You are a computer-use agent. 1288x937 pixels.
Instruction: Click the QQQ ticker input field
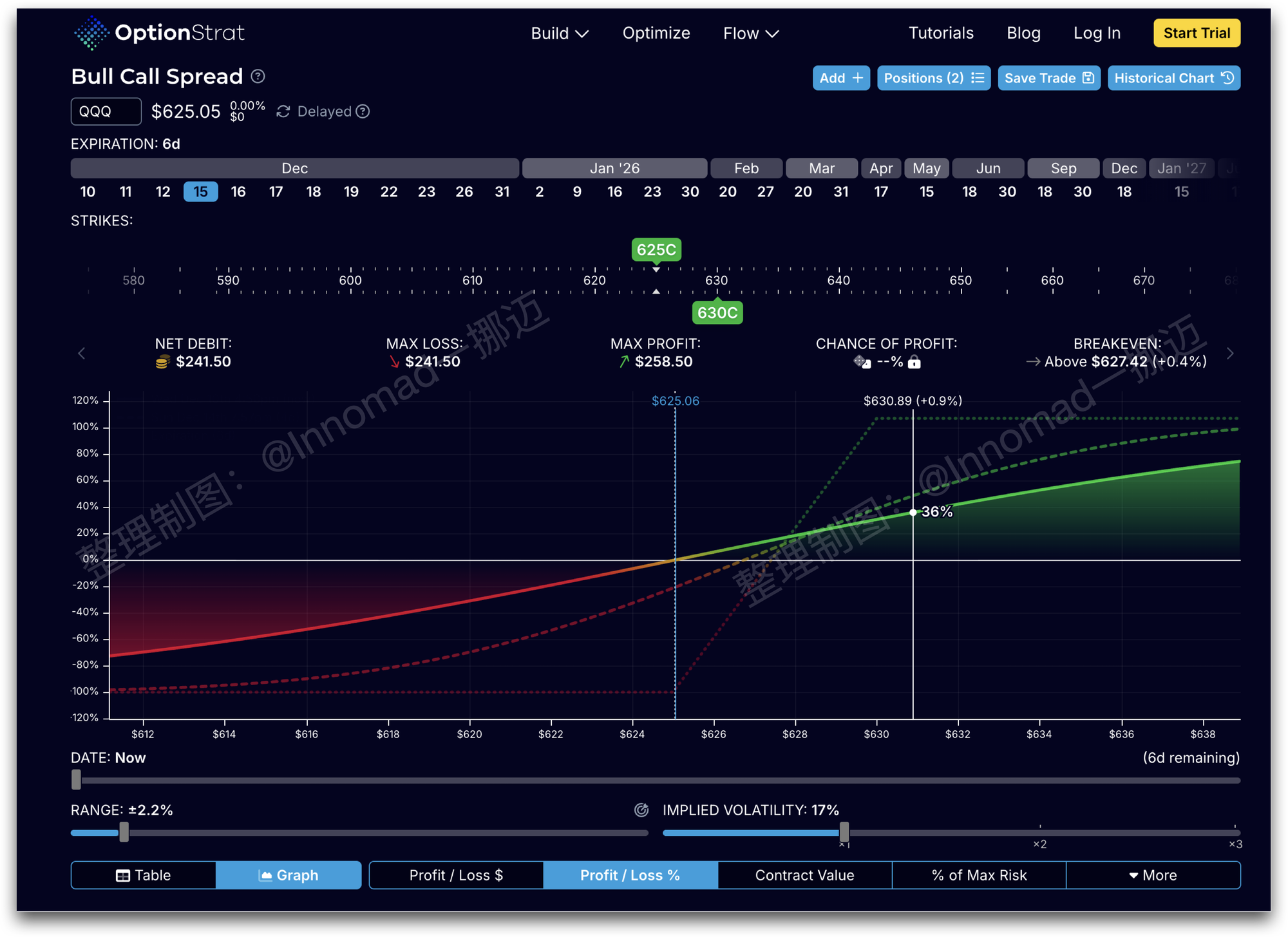[x=106, y=112]
